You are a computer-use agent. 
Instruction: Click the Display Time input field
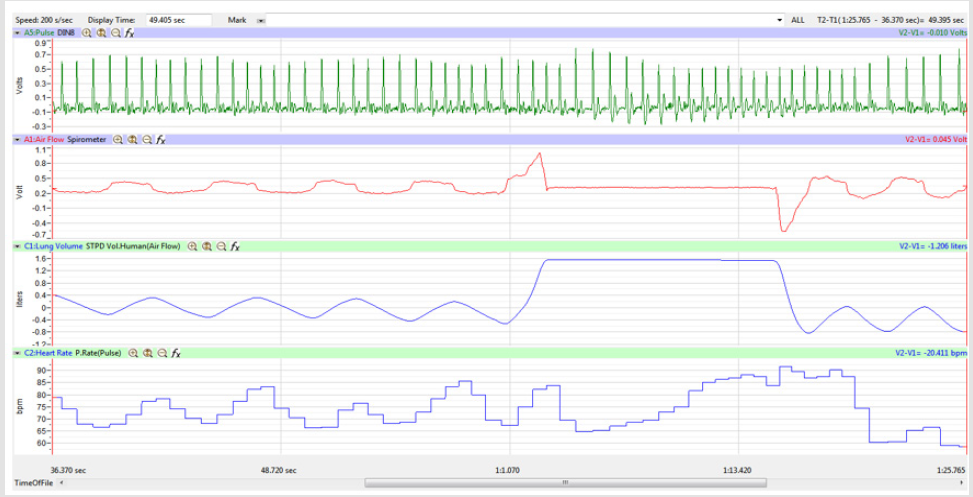pyautogui.click(x=178, y=19)
